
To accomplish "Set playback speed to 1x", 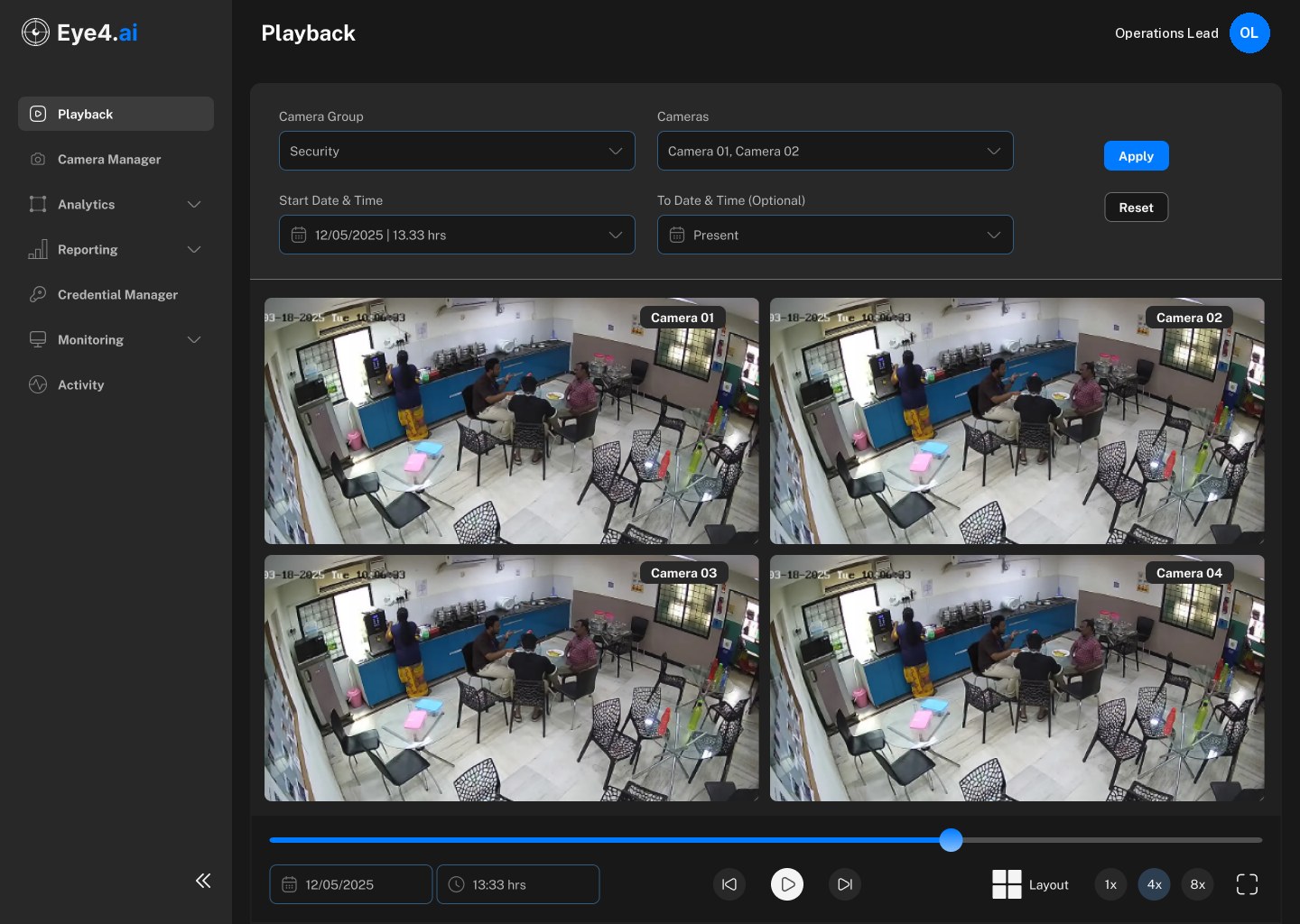I will coord(1110,884).
